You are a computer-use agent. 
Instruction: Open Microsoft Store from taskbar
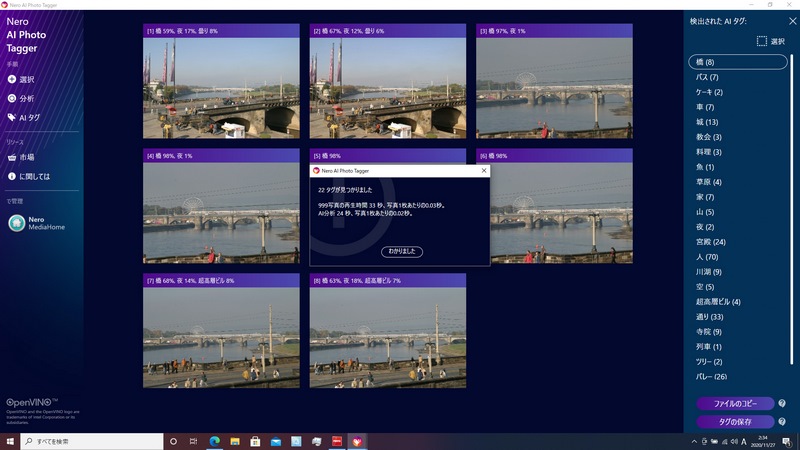coord(255,441)
